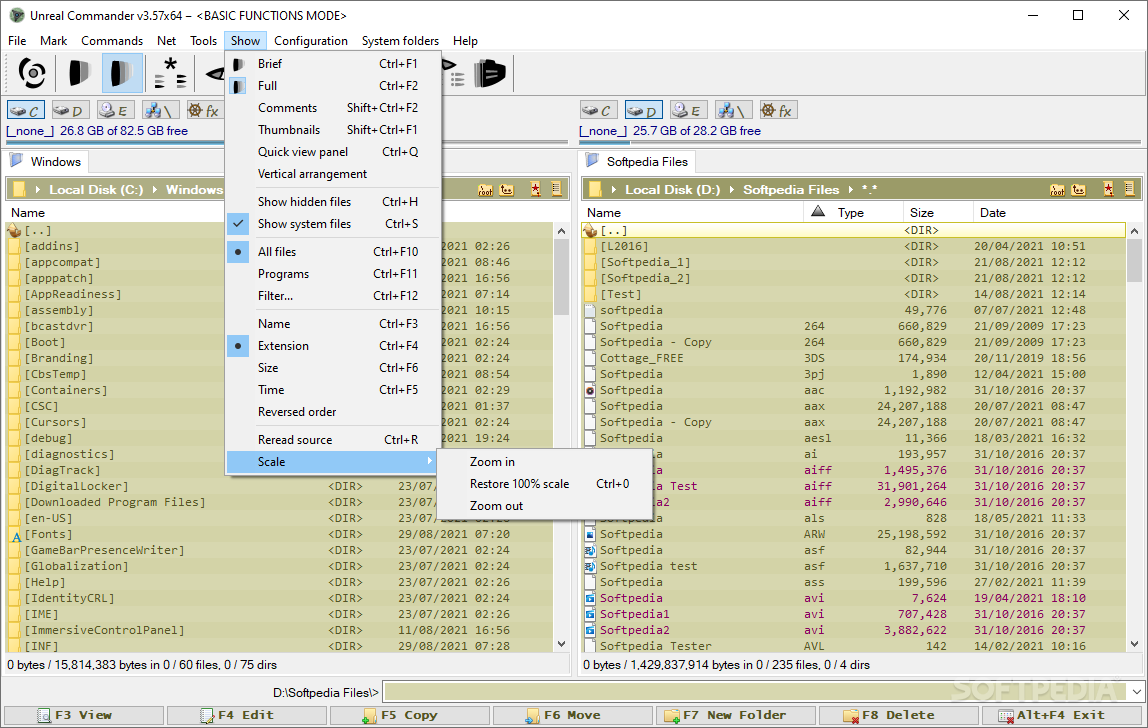Sort by Time in Show menu

[x=333, y=390]
